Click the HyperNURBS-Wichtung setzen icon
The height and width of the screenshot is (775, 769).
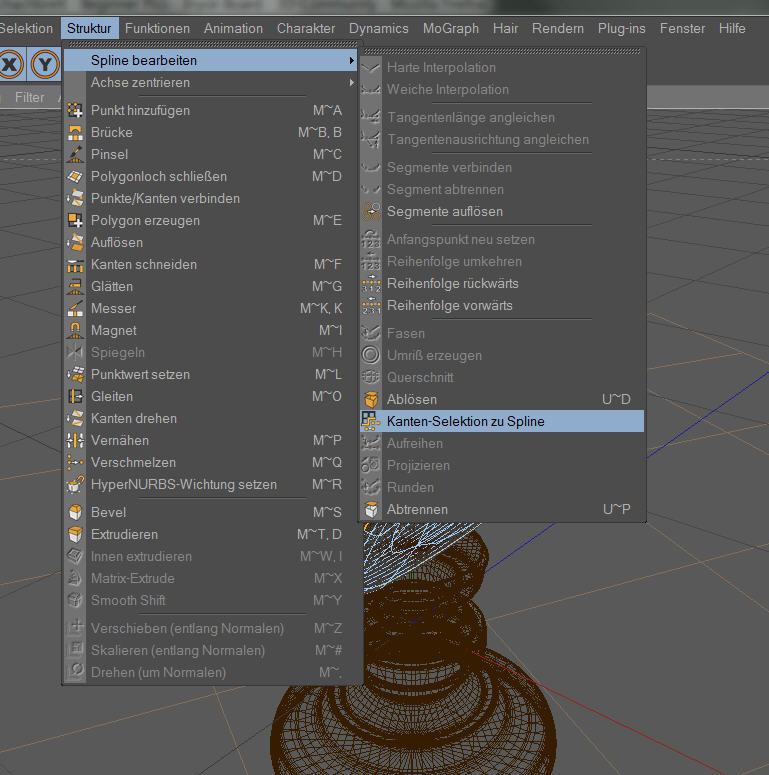tap(75, 484)
